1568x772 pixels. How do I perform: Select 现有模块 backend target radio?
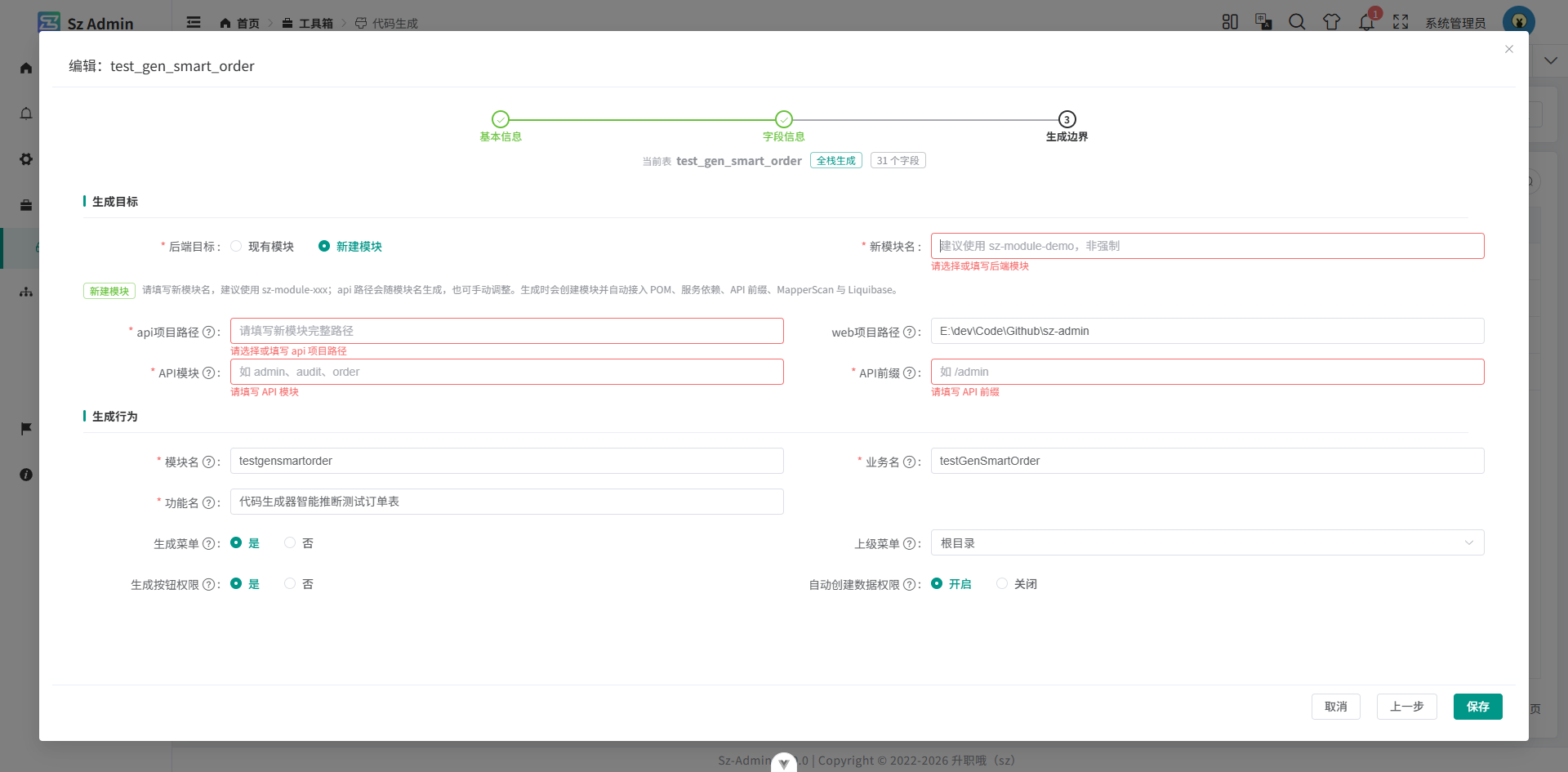click(x=262, y=246)
